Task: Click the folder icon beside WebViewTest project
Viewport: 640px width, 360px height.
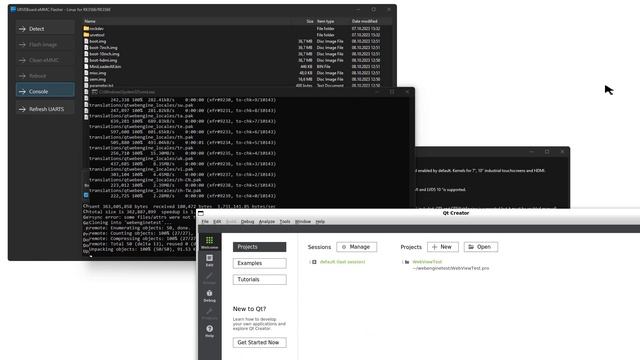Action: pyautogui.click(x=407, y=262)
